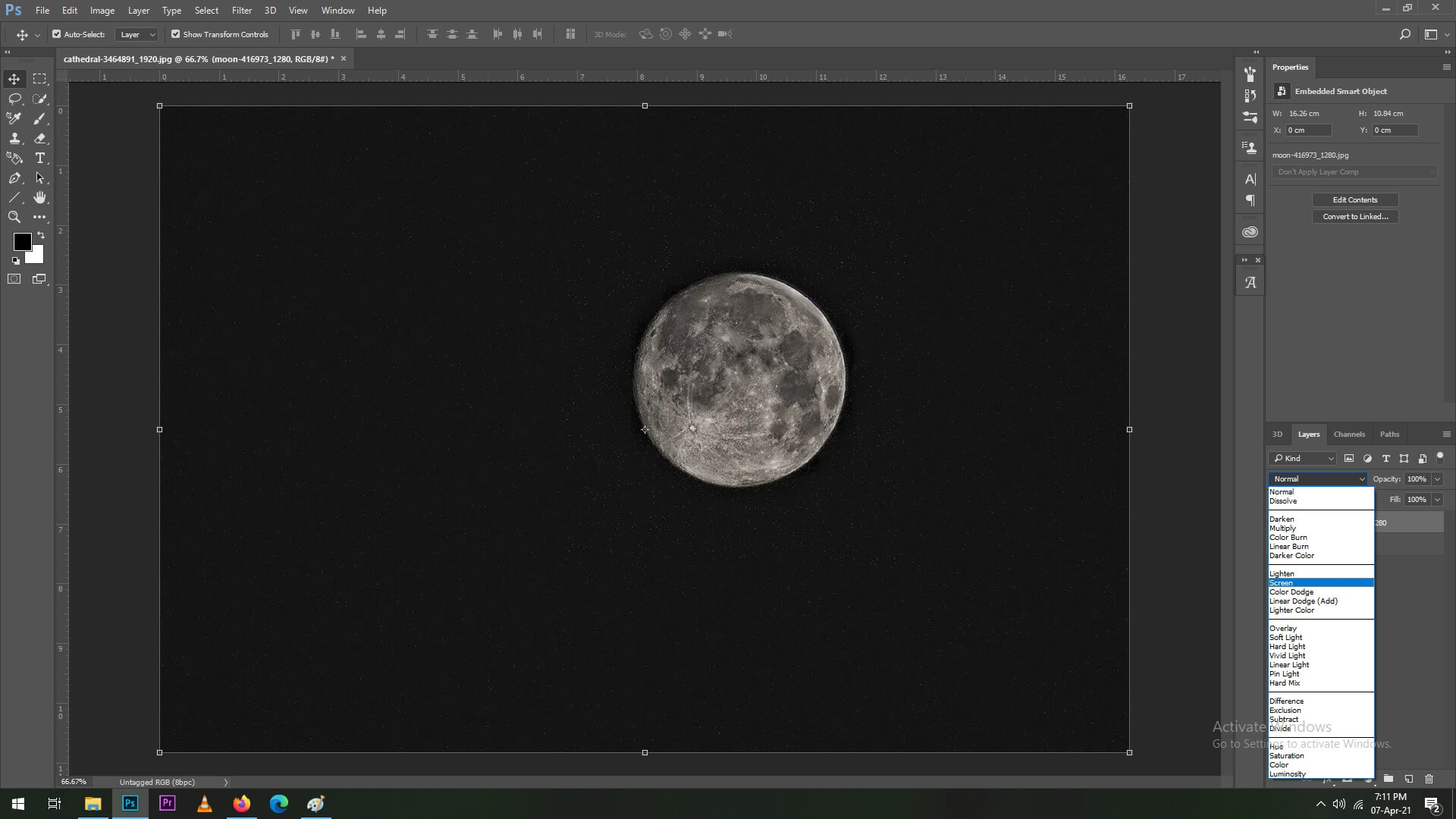Select the Pen tool
Image resolution: width=1456 pixels, height=819 pixels.
coord(14,177)
